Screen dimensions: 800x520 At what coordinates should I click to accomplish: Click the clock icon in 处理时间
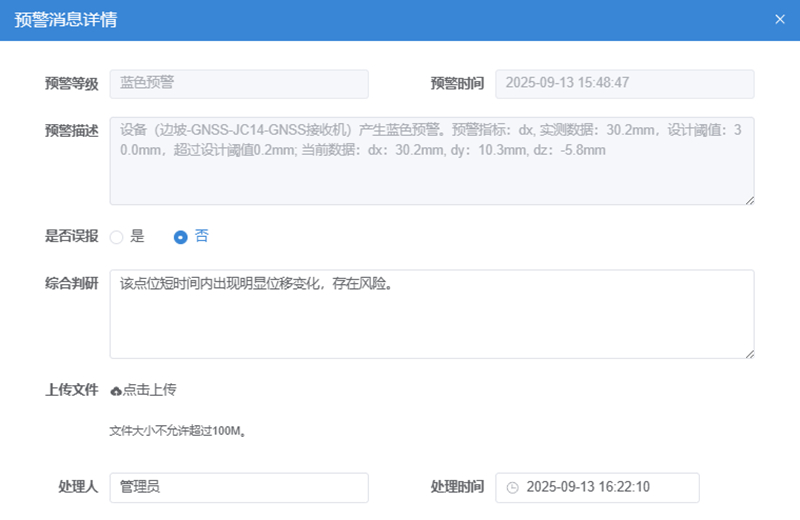point(513,487)
